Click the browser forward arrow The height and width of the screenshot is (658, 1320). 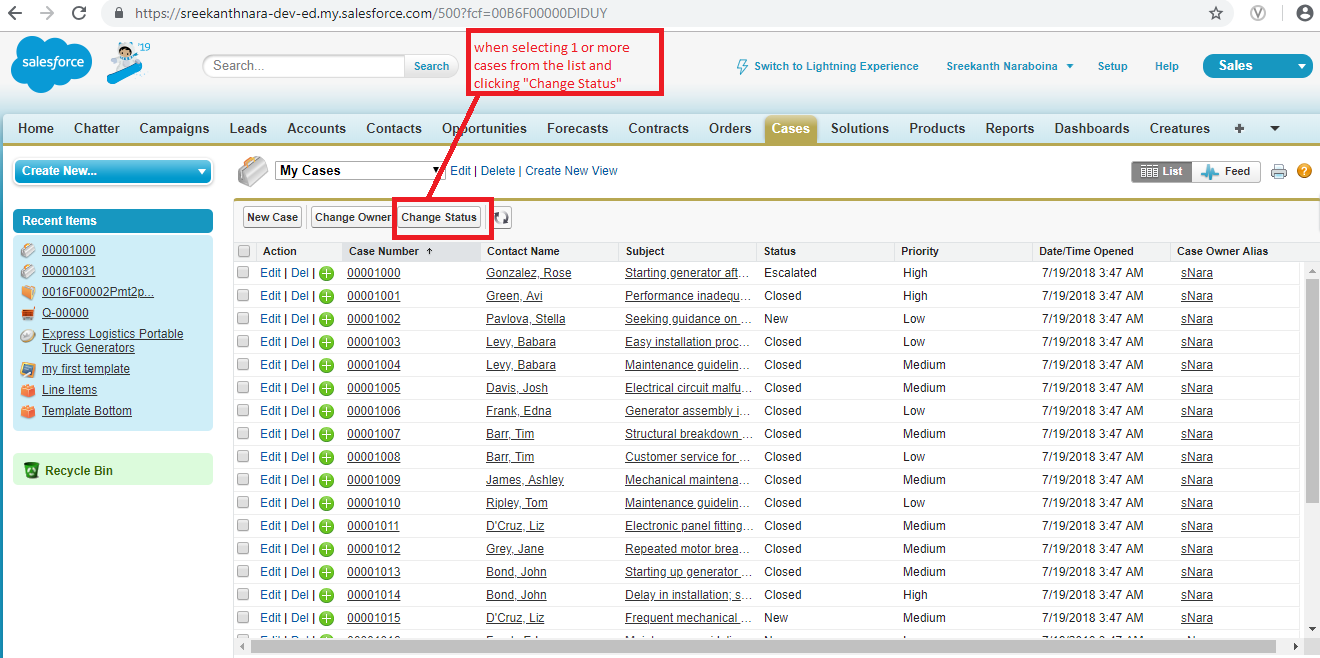[46, 13]
